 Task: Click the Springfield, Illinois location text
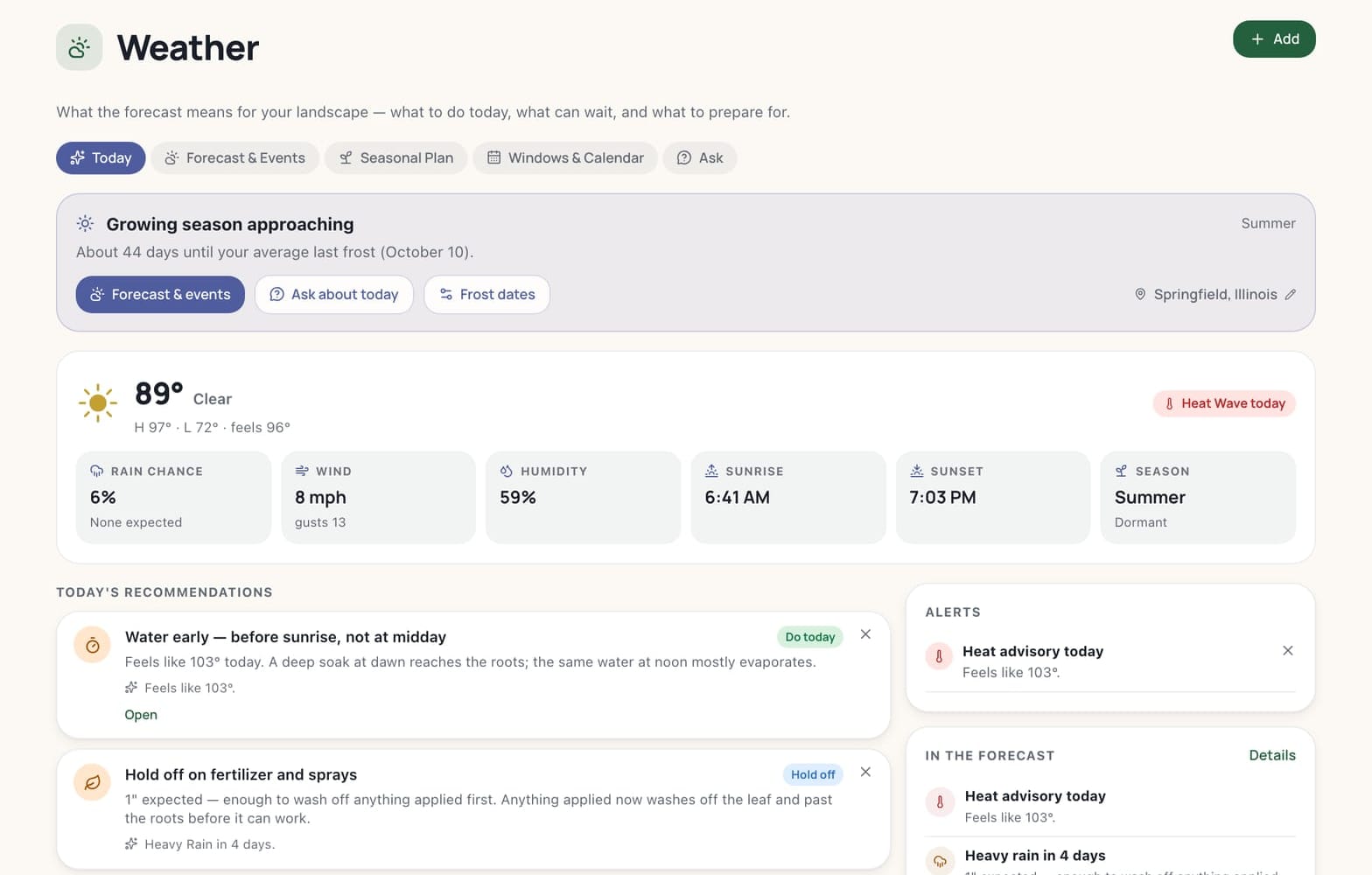[1215, 295]
